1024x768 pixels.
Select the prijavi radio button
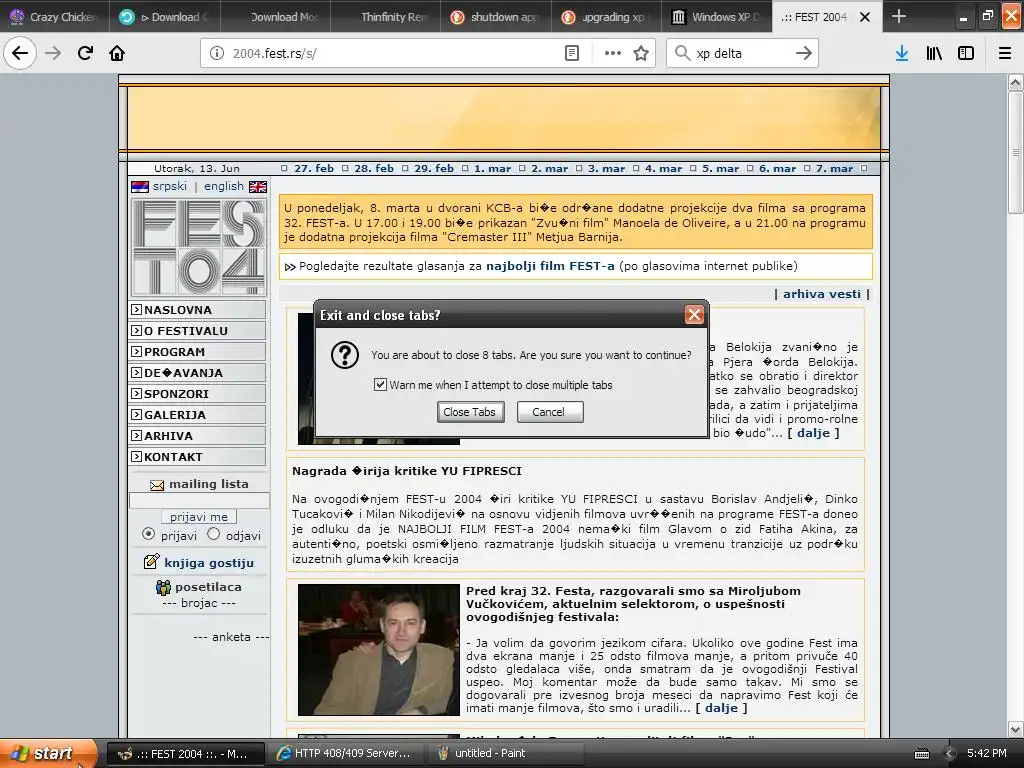(x=148, y=534)
